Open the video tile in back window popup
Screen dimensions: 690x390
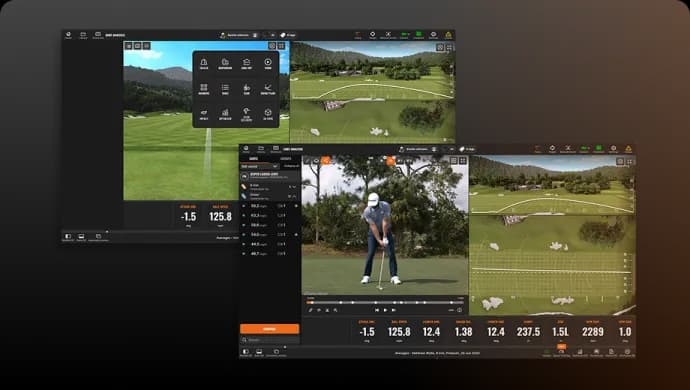coord(268,64)
